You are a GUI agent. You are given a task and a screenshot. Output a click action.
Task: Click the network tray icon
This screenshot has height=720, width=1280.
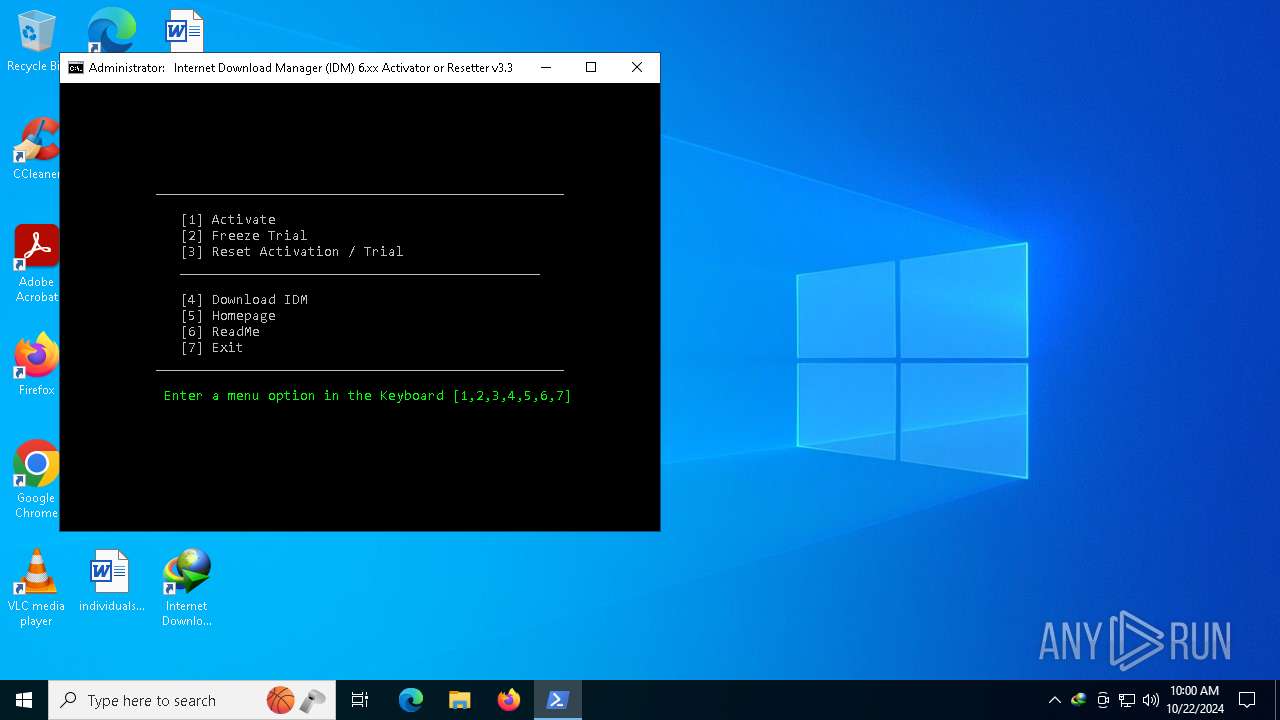pos(1127,700)
